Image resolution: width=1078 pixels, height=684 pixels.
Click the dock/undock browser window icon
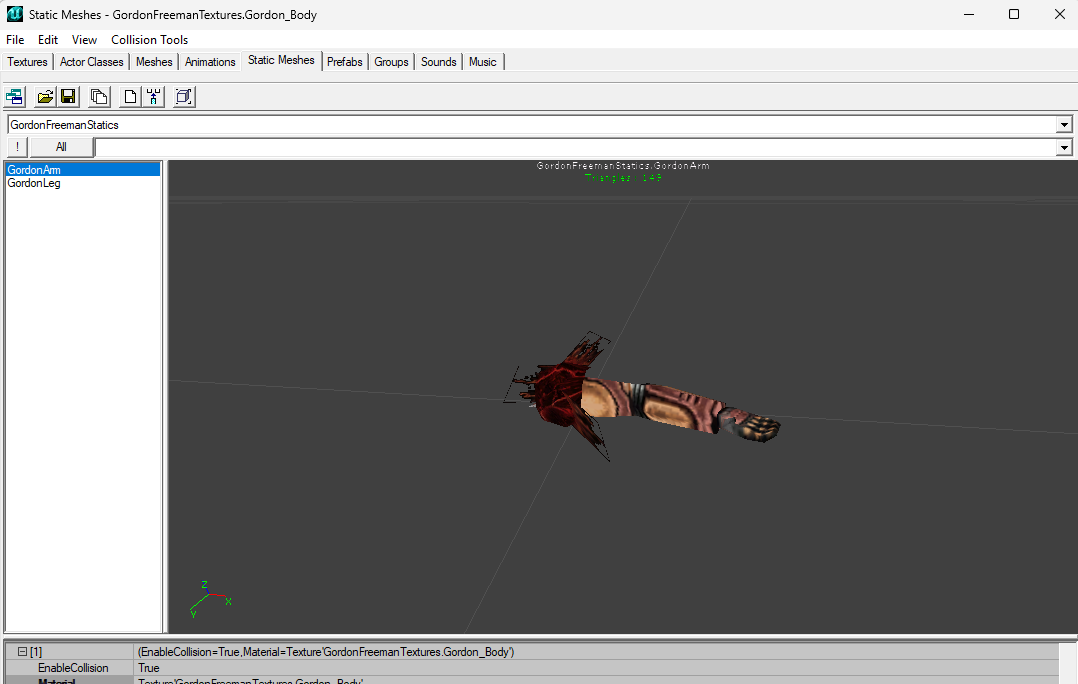pyautogui.click(x=14, y=96)
